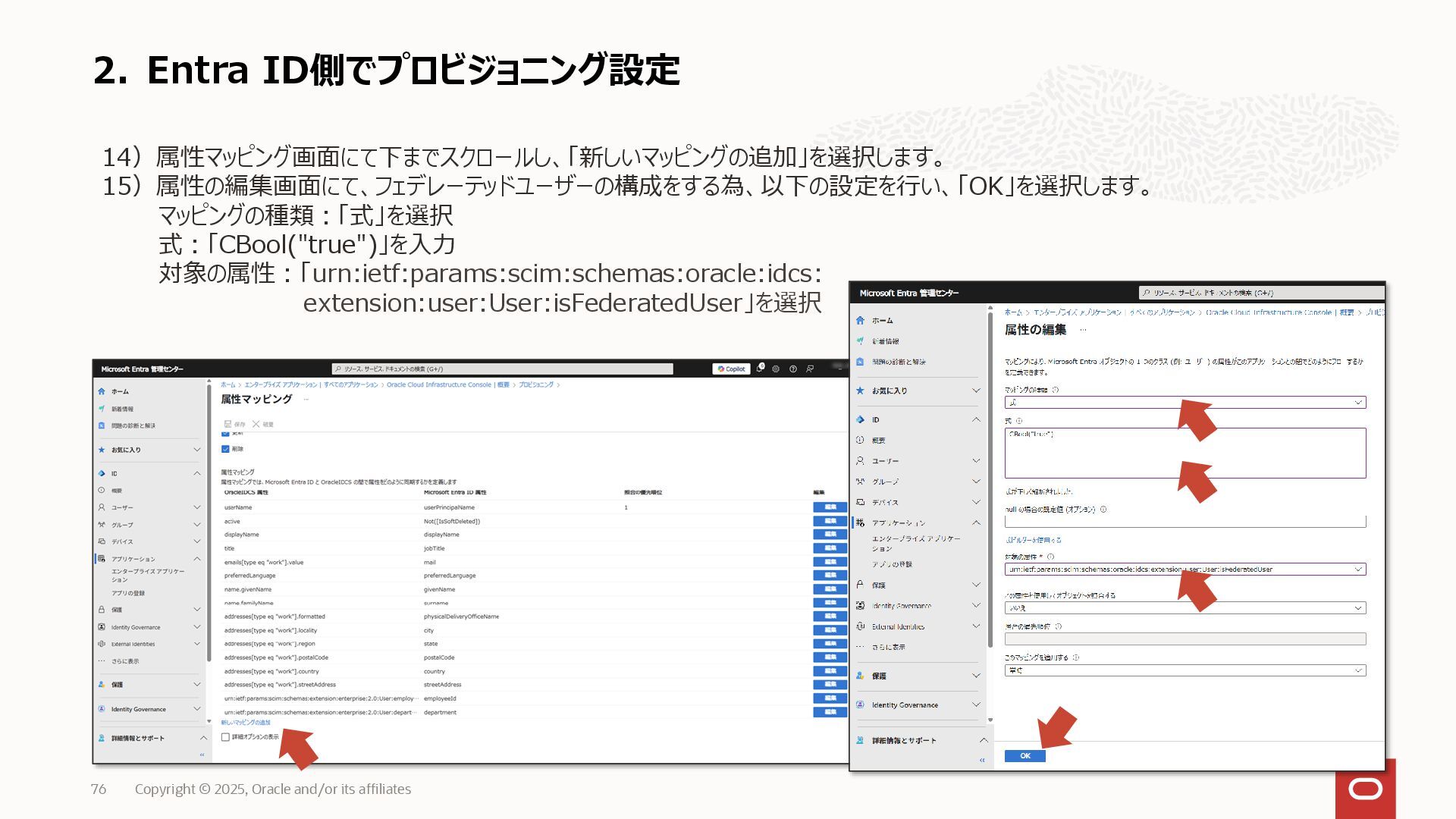Viewport: 1456px width, 819px height.
Task: Click 概要 info icon in 属性マッピング window
Action: (102, 490)
